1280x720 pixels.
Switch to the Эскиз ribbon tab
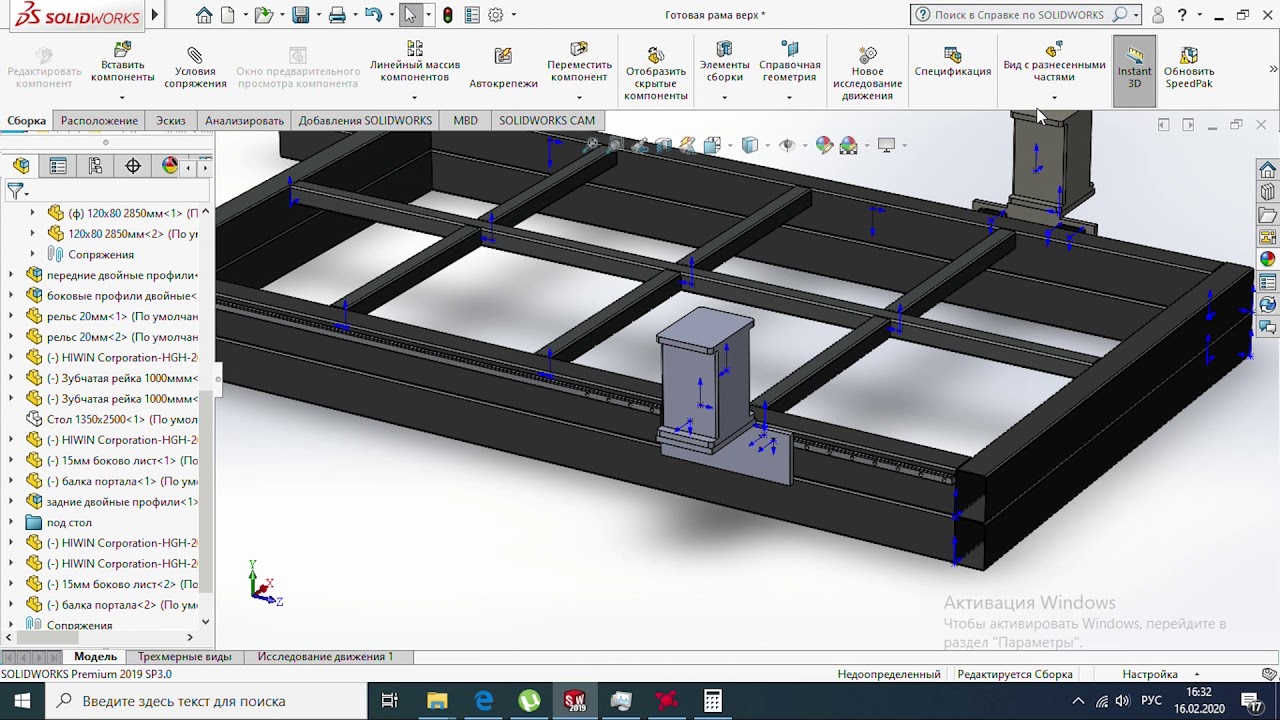170,120
